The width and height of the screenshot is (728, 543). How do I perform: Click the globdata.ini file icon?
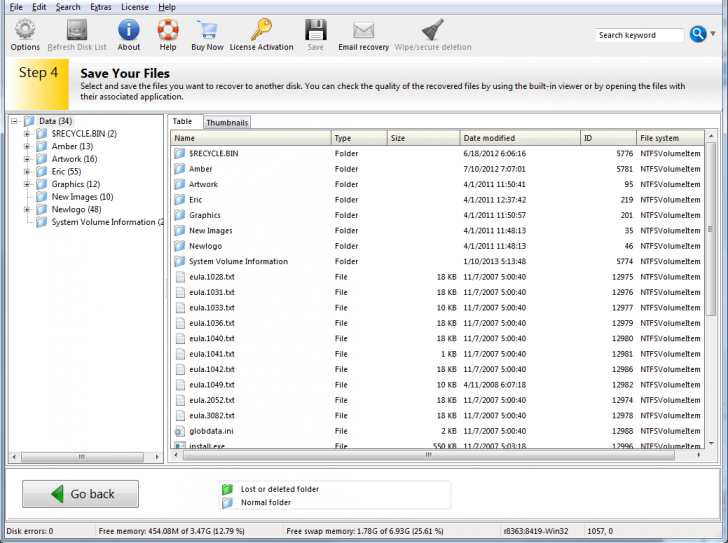click(180, 431)
